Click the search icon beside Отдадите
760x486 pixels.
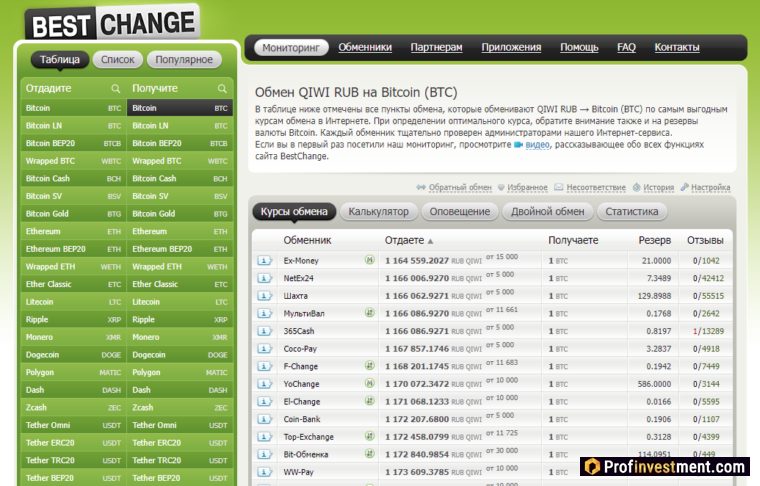click(x=115, y=89)
